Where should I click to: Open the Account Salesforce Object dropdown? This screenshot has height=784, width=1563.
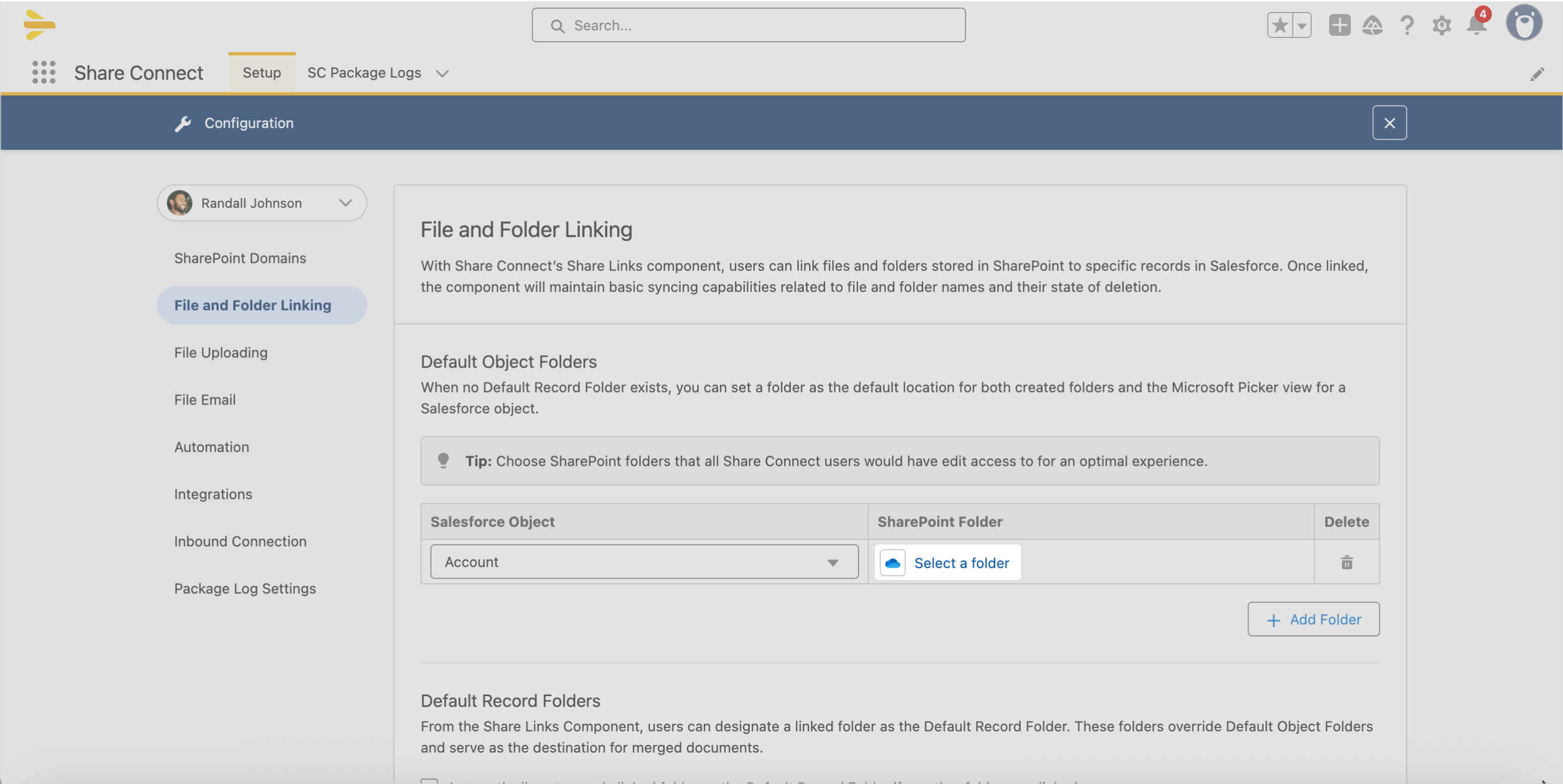[x=644, y=561]
